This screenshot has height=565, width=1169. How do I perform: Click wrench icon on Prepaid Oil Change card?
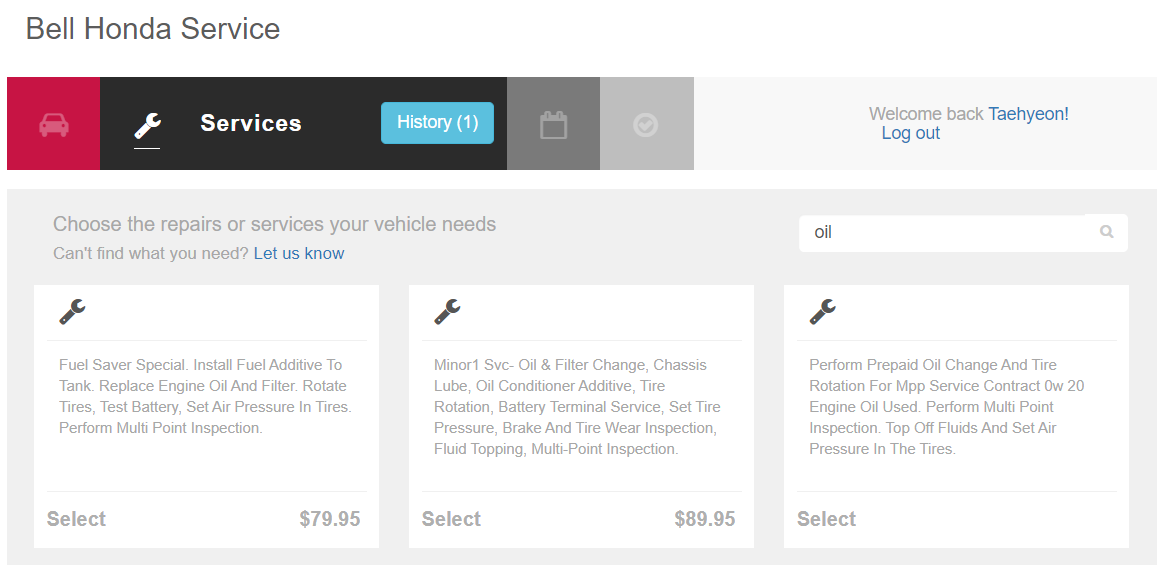pos(822,312)
